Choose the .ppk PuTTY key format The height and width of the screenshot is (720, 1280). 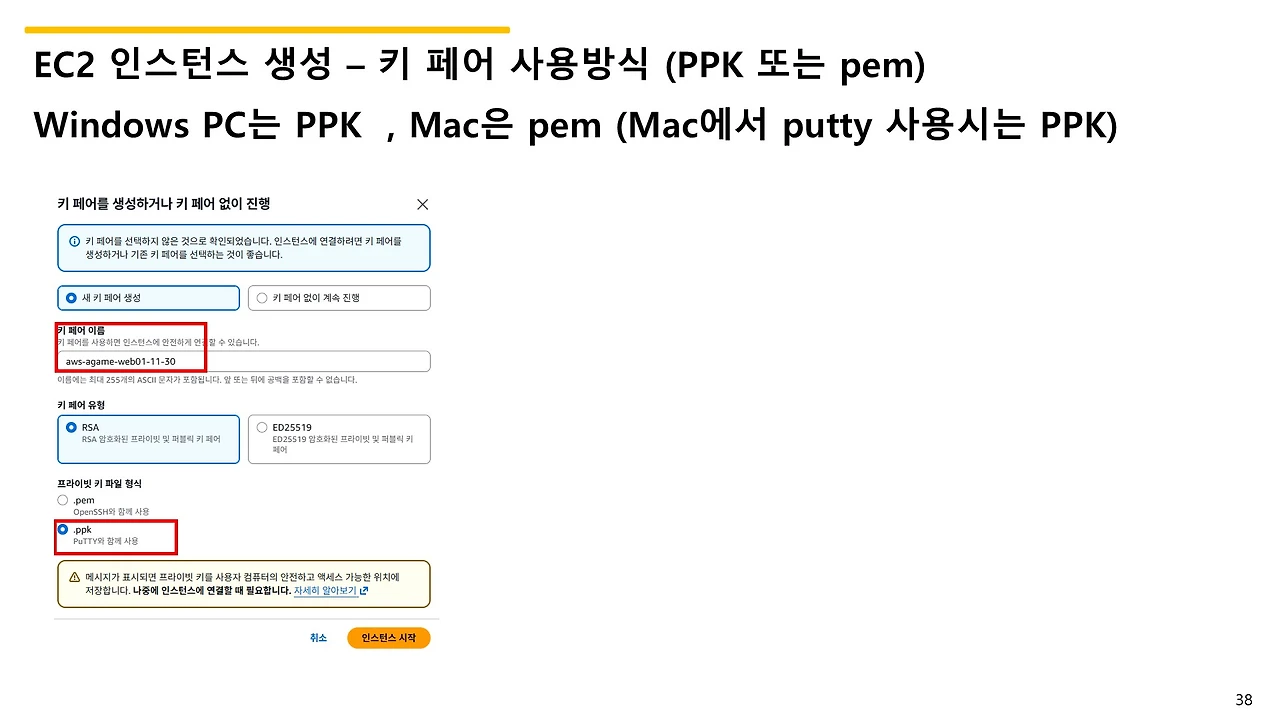click(x=62, y=529)
